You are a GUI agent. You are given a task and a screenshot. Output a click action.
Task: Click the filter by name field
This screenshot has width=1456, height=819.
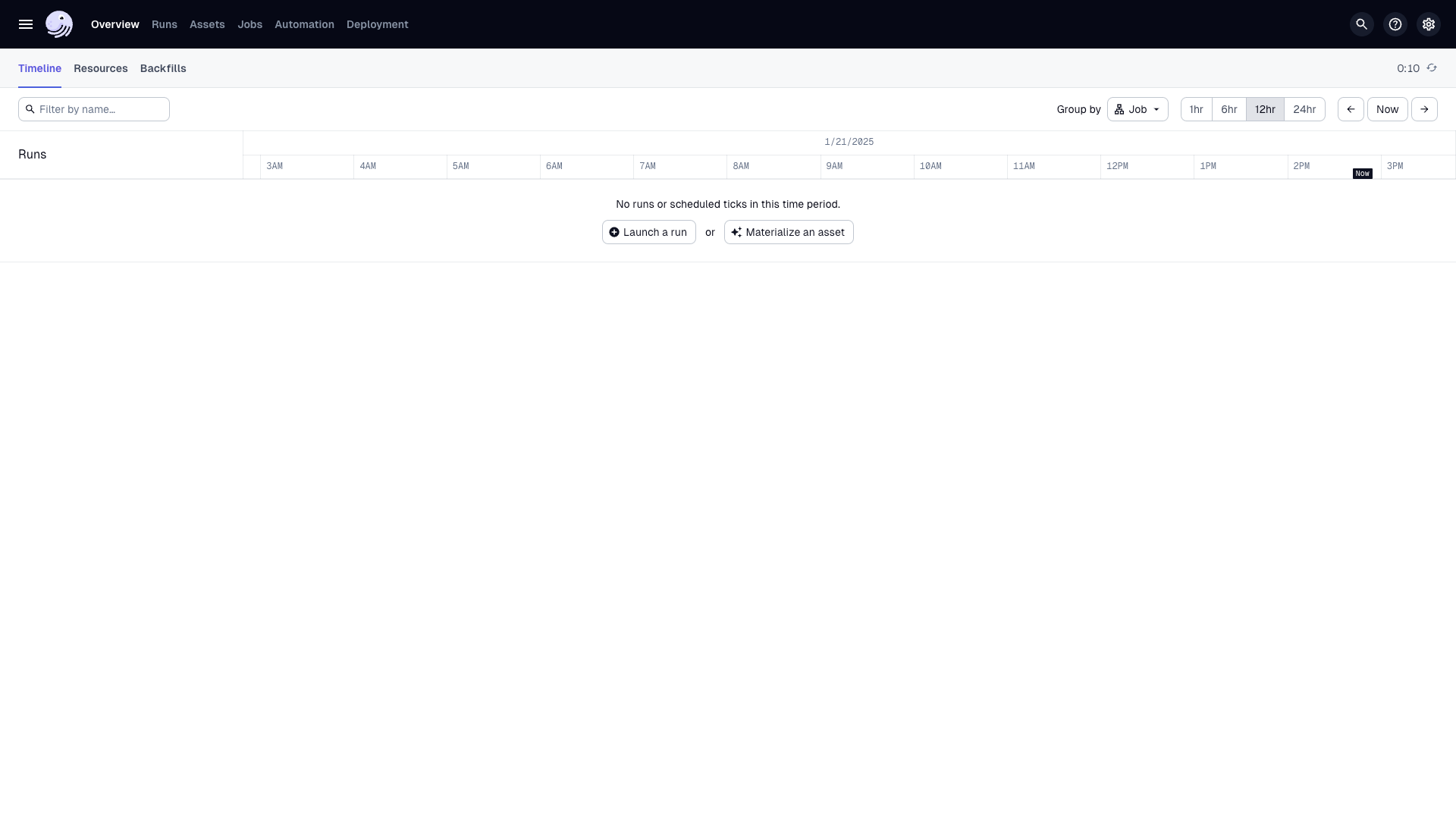pos(93,109)
